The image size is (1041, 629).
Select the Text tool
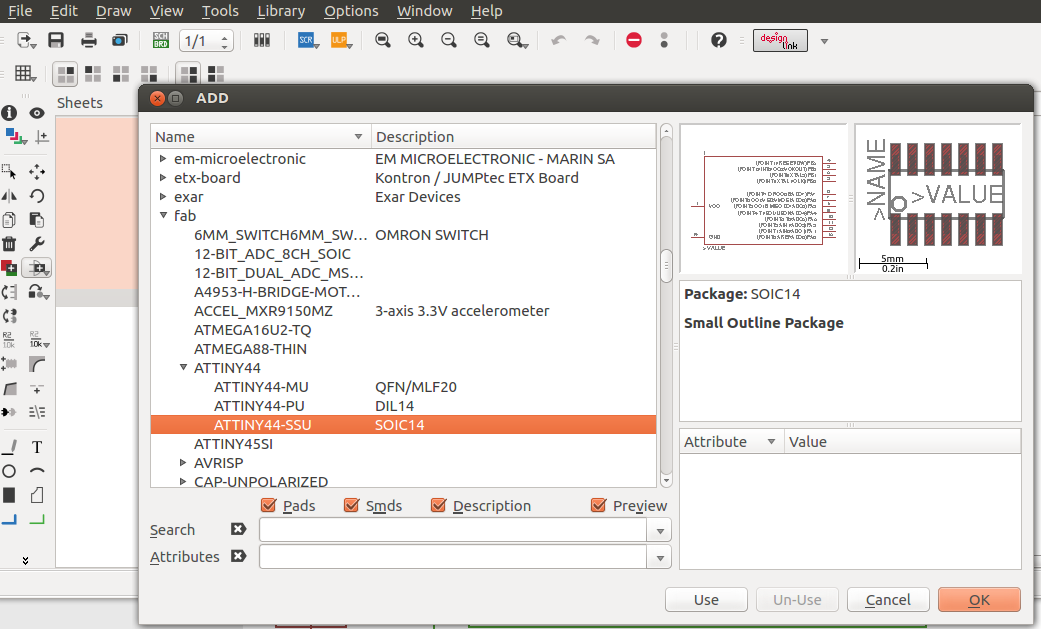(x=37, y=447)
